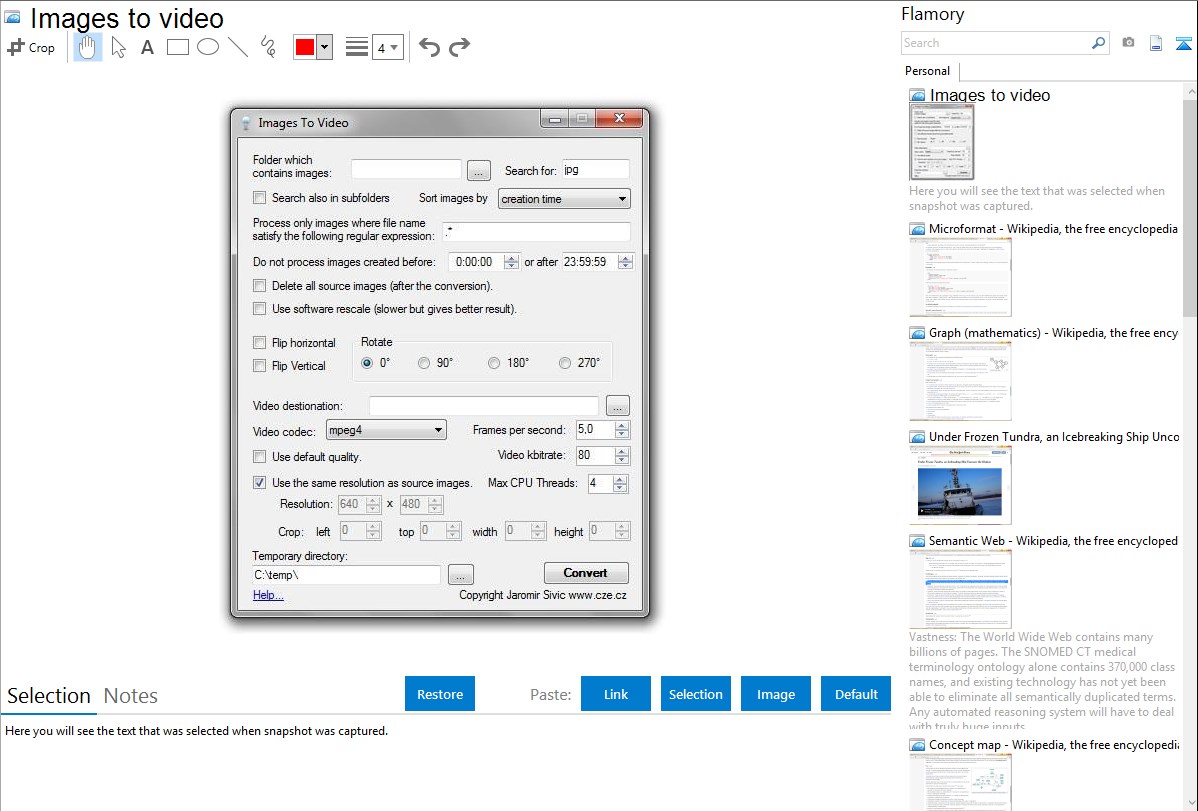
Task: Expand the Video codec dropdown
Action: 386,430
